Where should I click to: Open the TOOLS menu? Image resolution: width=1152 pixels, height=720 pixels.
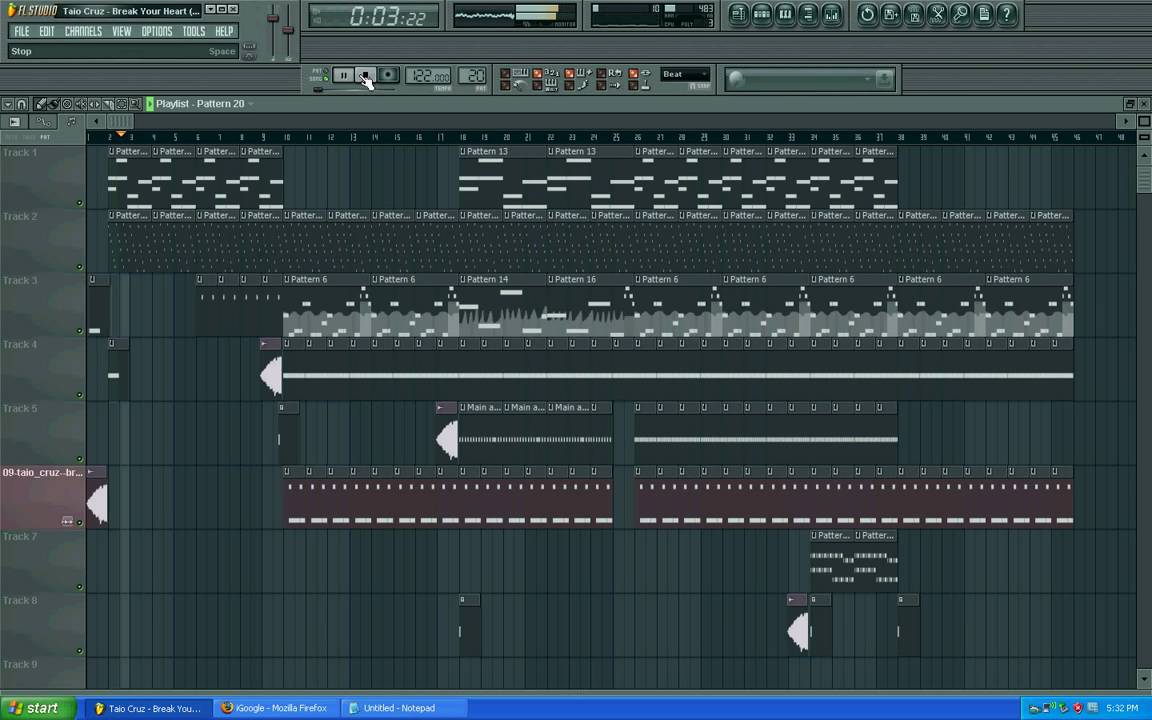click(193, 32)
